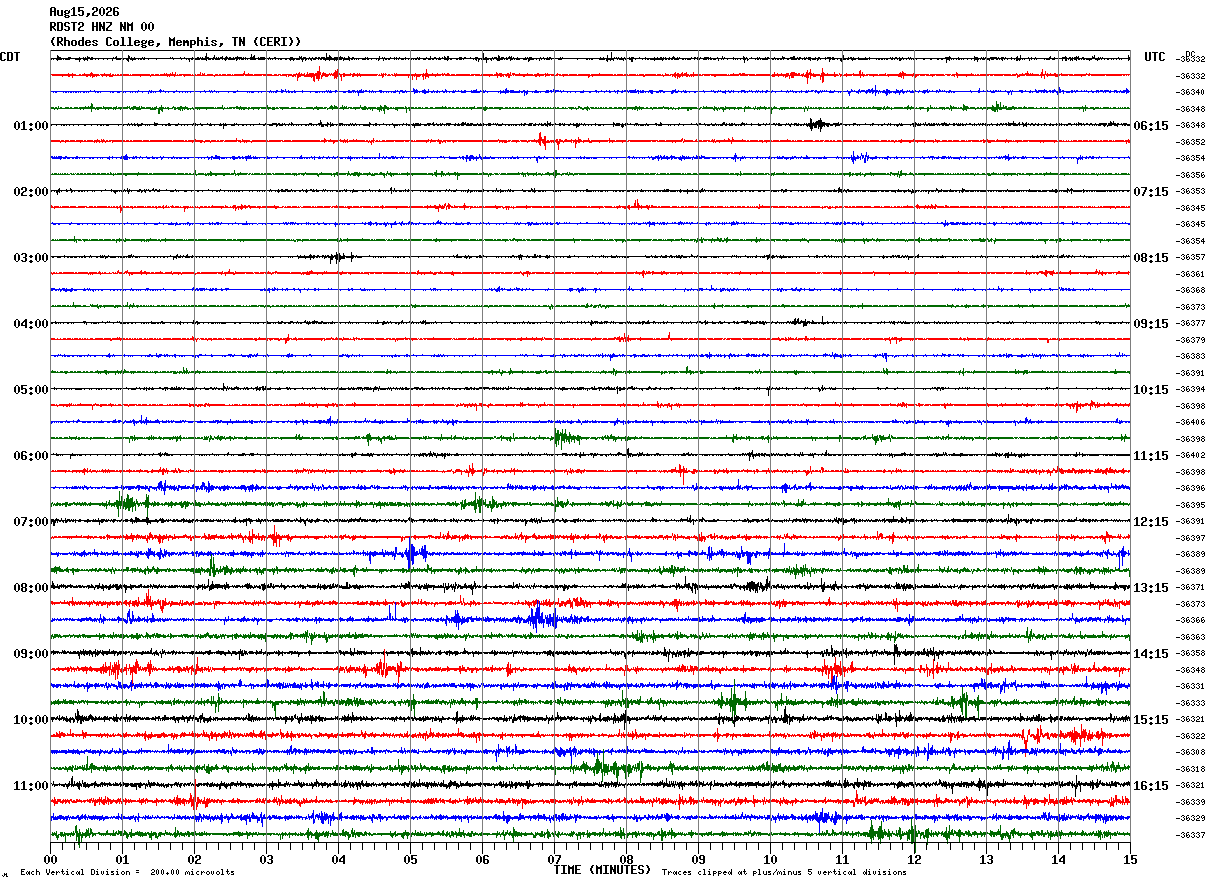Image resolution: width=1210 pixels, height=886 pixels.
Task: Click the '08:00' CDT time label
Action: point(31,588)
